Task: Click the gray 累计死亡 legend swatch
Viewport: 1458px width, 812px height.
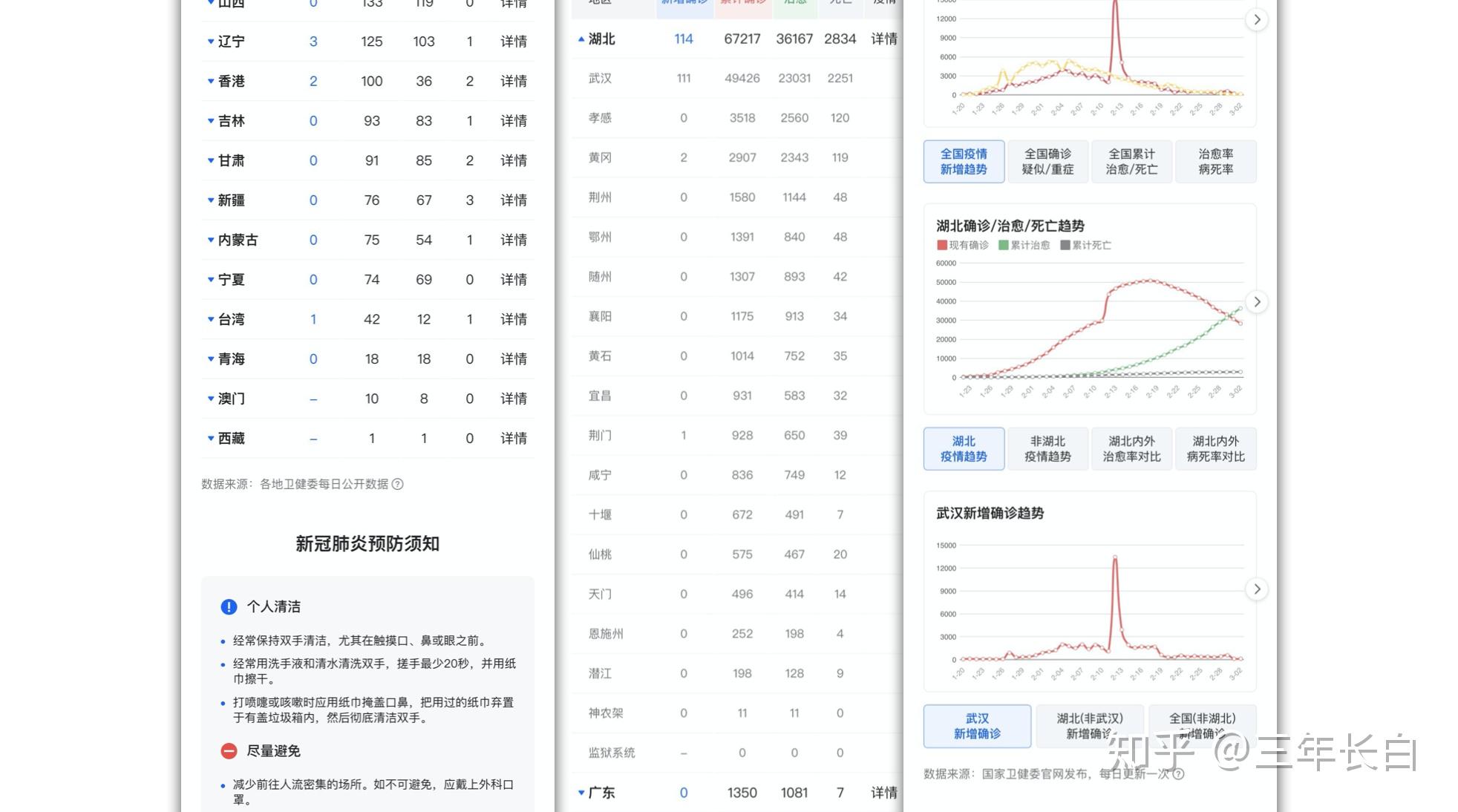Action: 1065,245
